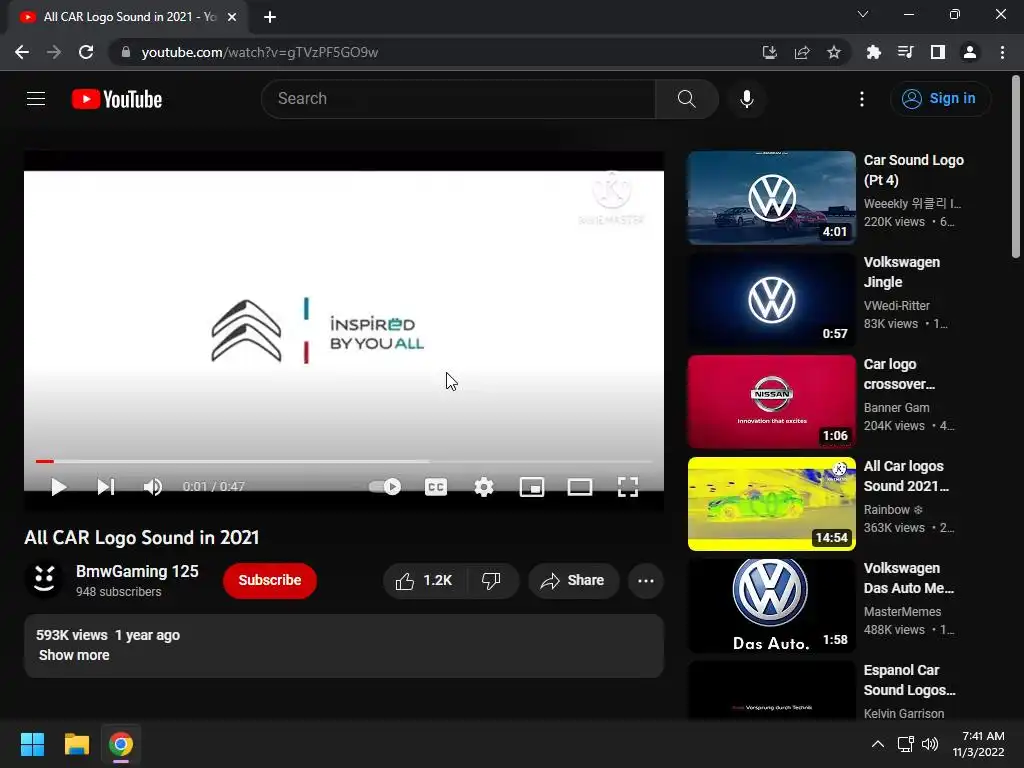
Task: Skip to the next video
Action: (x=106, y=487)
